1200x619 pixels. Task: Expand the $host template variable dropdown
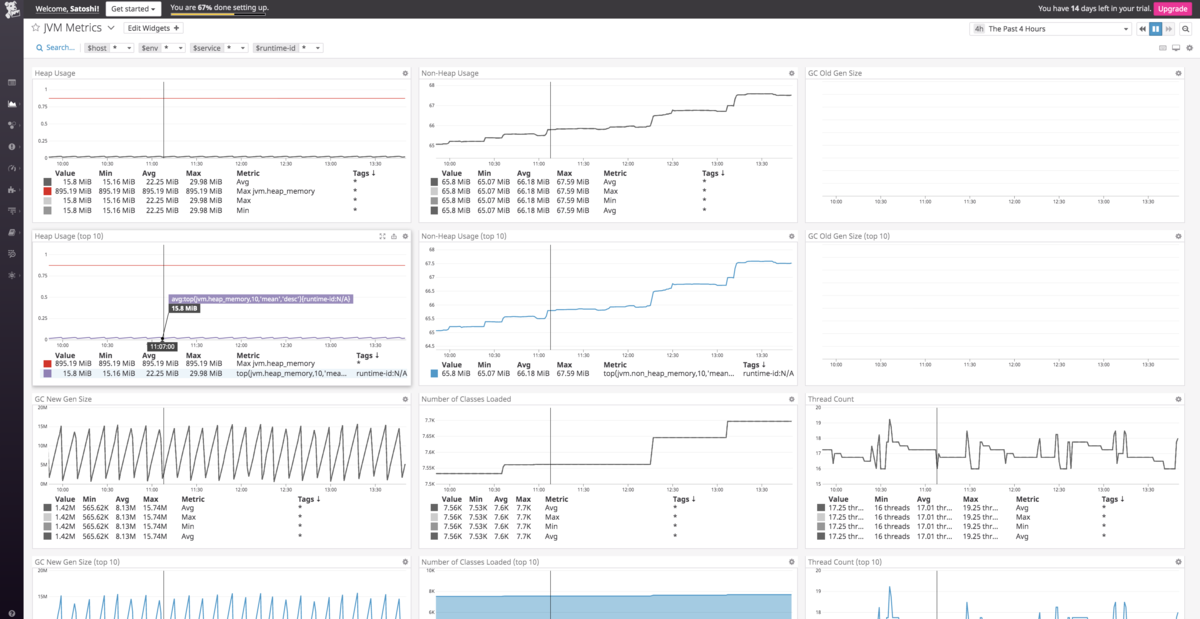click(x=122, y=47)
